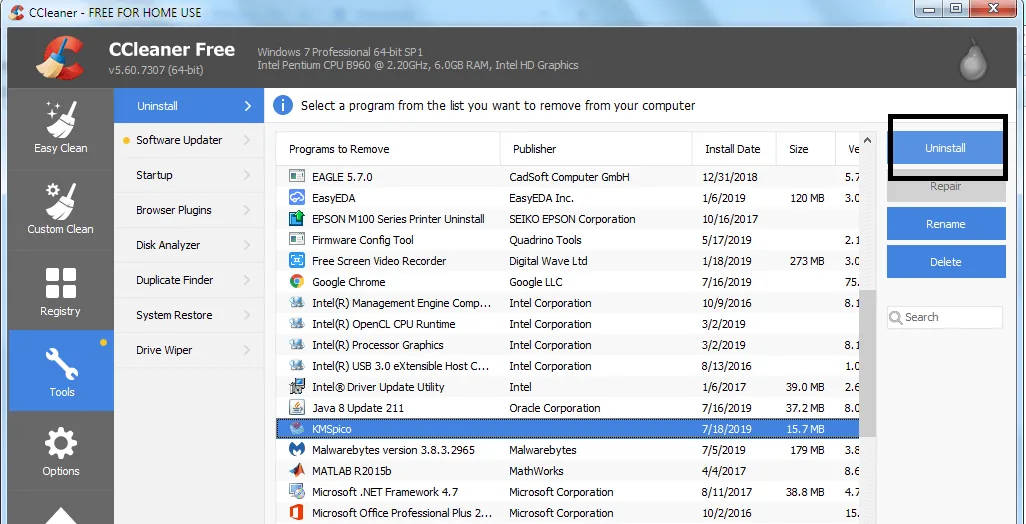
Task: Click the CCleaner logo in header
Action: [x=59, y=58]
